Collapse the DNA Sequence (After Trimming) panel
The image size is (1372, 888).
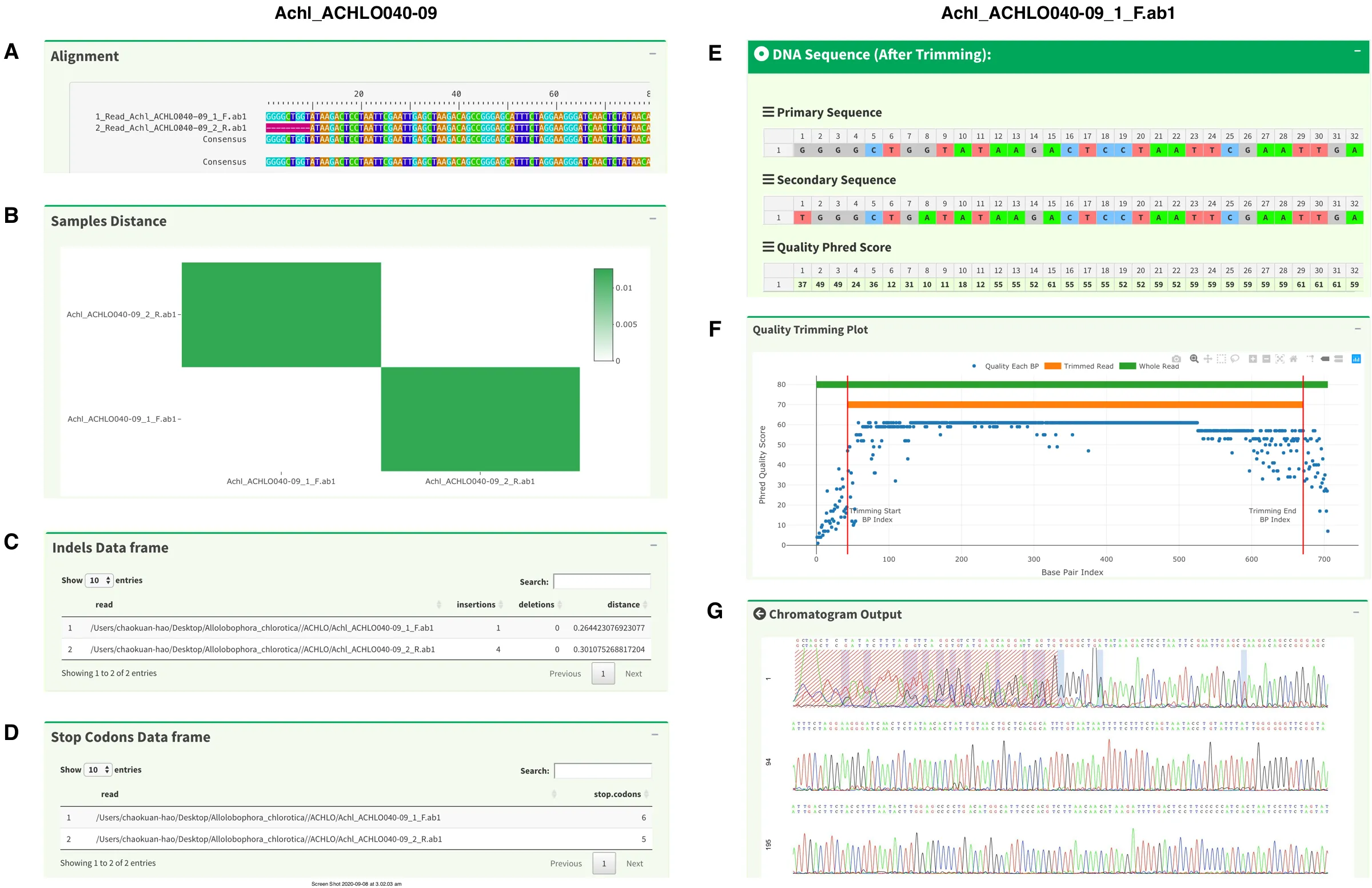1358,51
